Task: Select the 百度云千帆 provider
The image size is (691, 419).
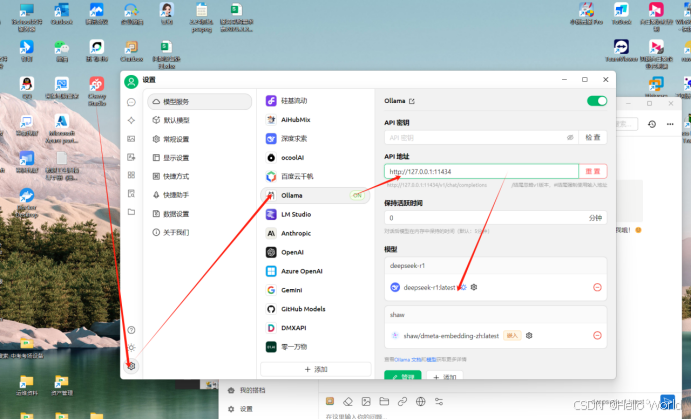Action: [x=315, y=177]
